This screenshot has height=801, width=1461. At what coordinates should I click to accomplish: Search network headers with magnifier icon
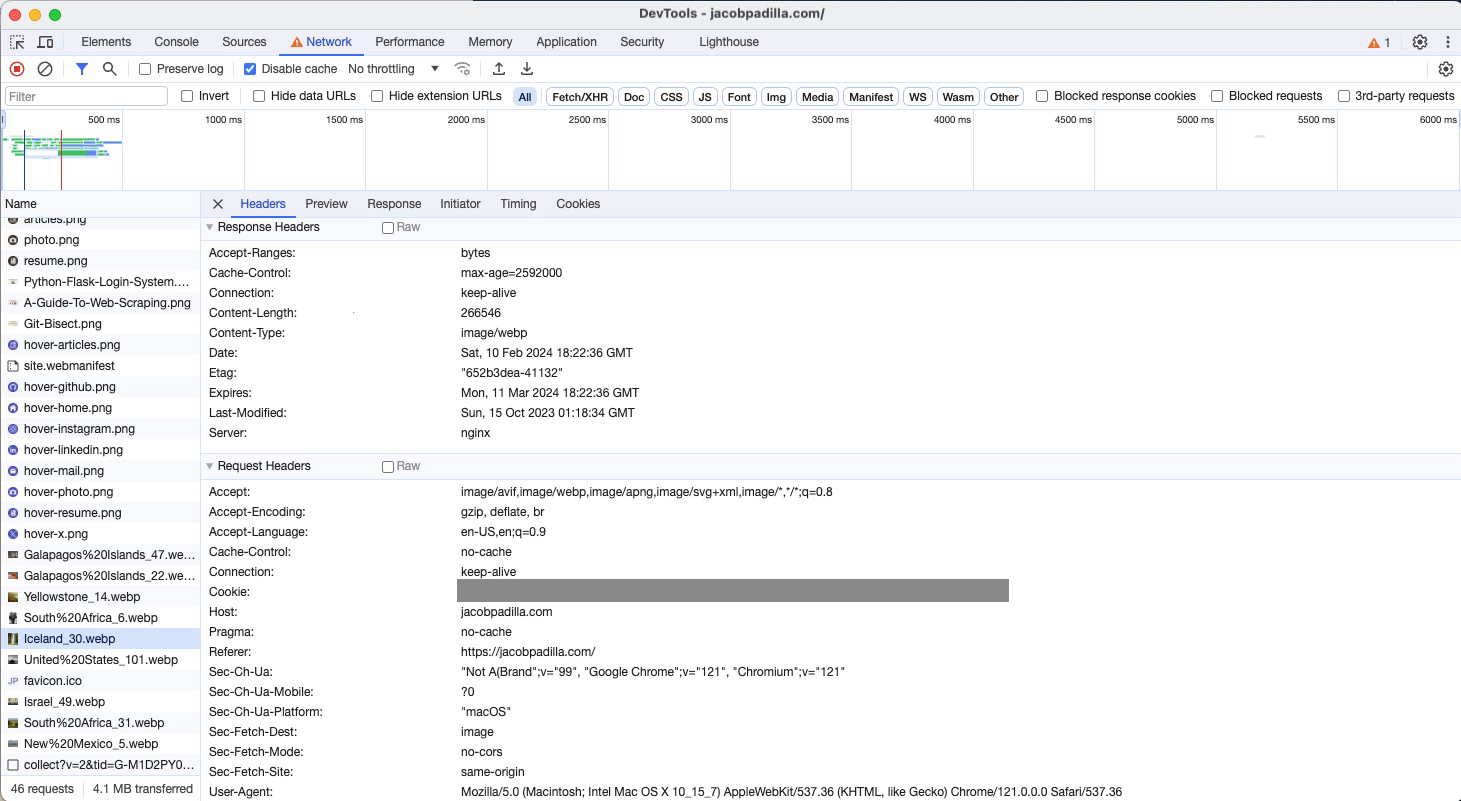tap(110, 69)
